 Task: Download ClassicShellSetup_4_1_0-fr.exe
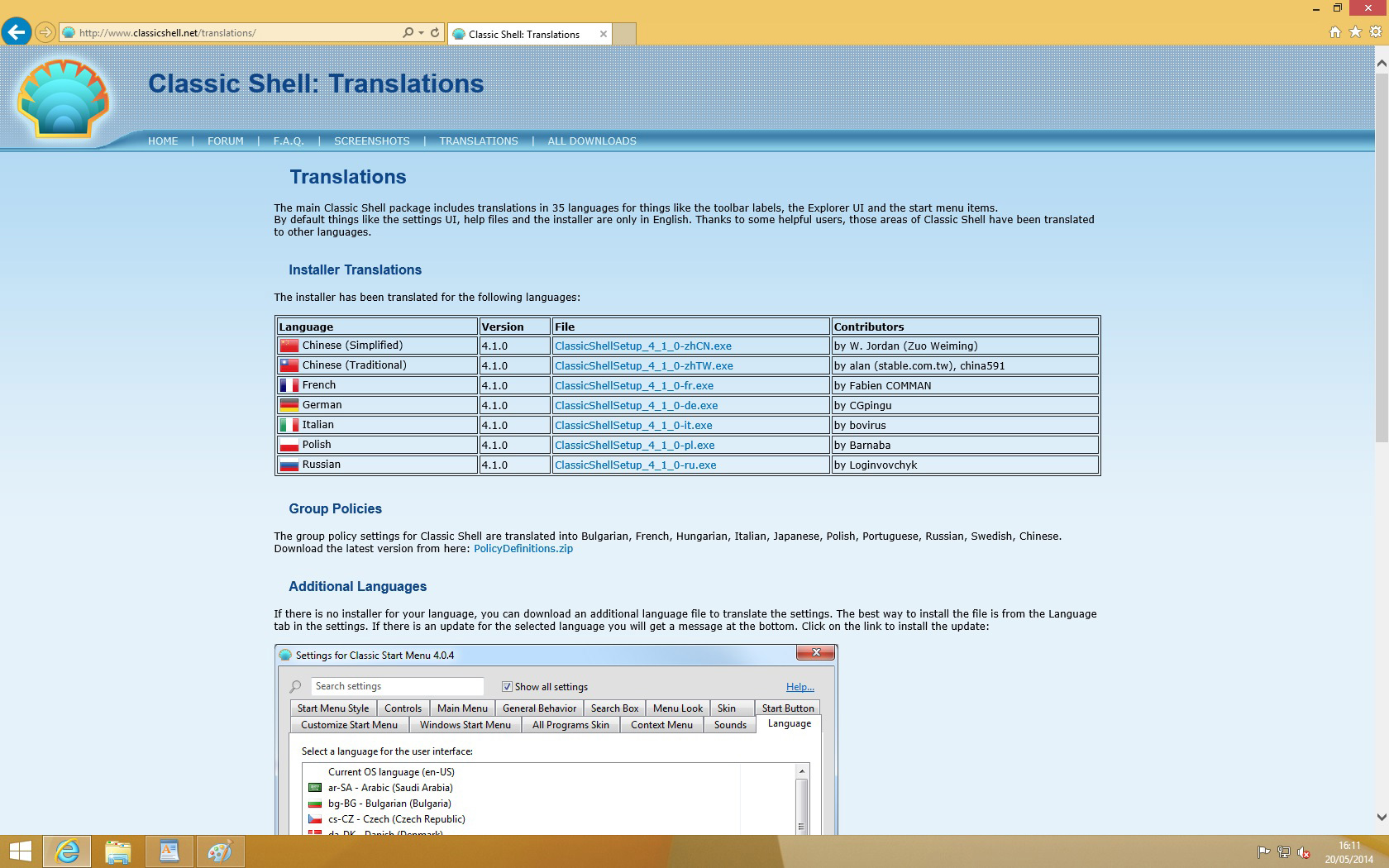tap(634, 386)
